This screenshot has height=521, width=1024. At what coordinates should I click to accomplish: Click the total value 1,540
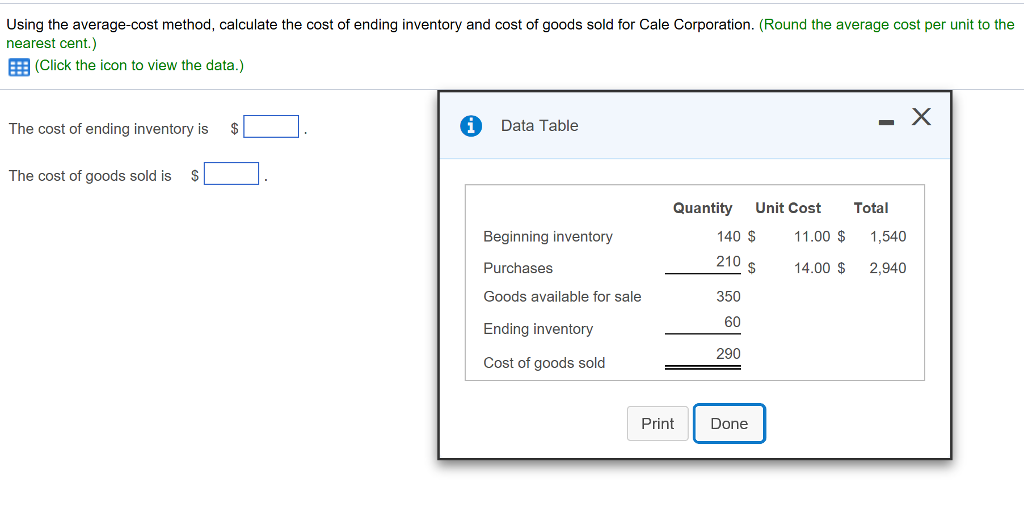pyautogui.click(x=888, y=236)
